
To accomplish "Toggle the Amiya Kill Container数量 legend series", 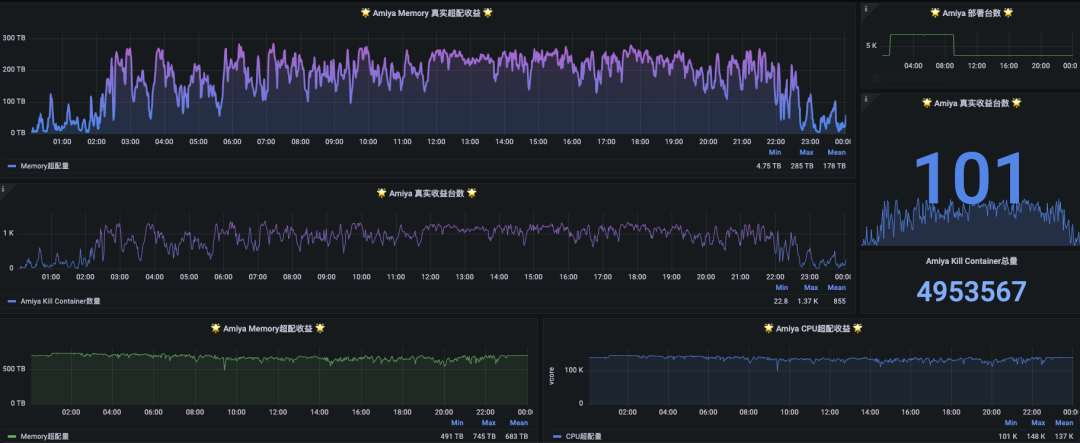I will click(60, 301).
